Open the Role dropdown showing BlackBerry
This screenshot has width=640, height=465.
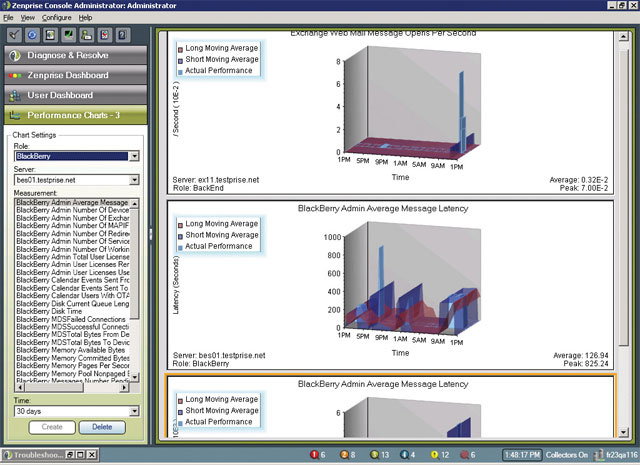pos(134,156)
